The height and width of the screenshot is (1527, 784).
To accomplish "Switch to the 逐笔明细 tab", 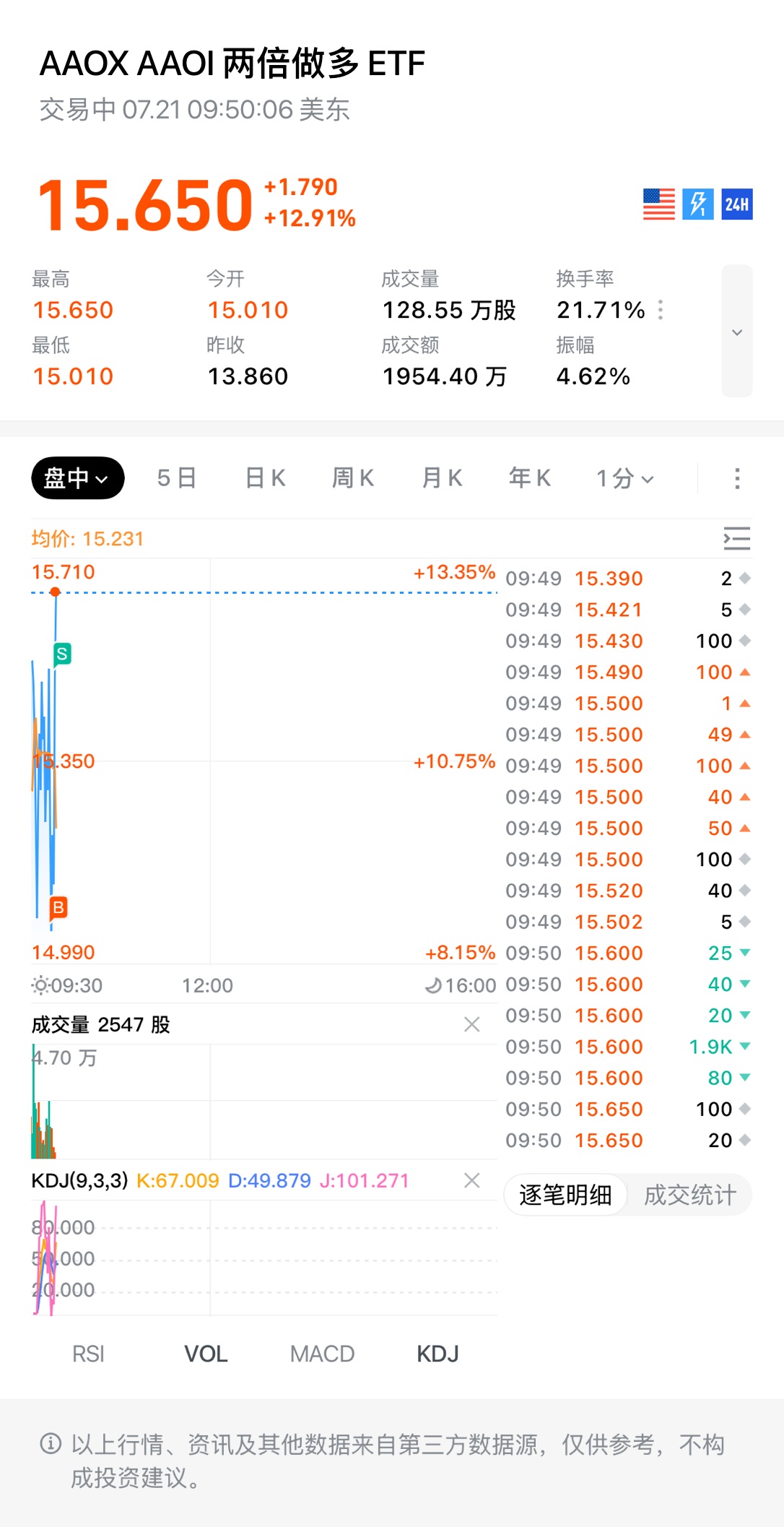I will (565, 1195).
